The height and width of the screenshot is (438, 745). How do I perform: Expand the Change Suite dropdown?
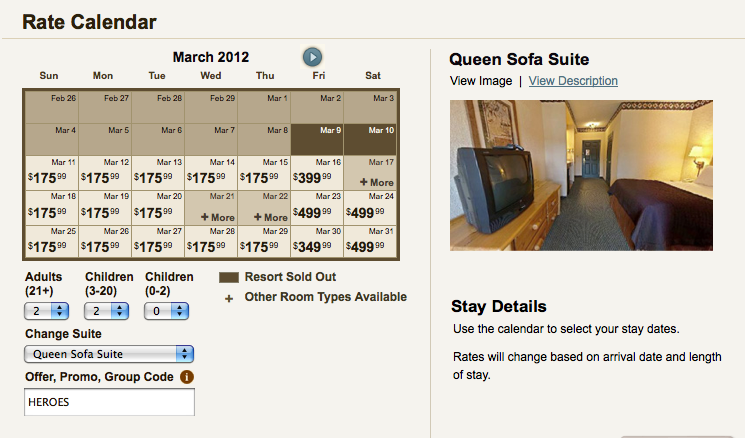click(x=109, y=354)
